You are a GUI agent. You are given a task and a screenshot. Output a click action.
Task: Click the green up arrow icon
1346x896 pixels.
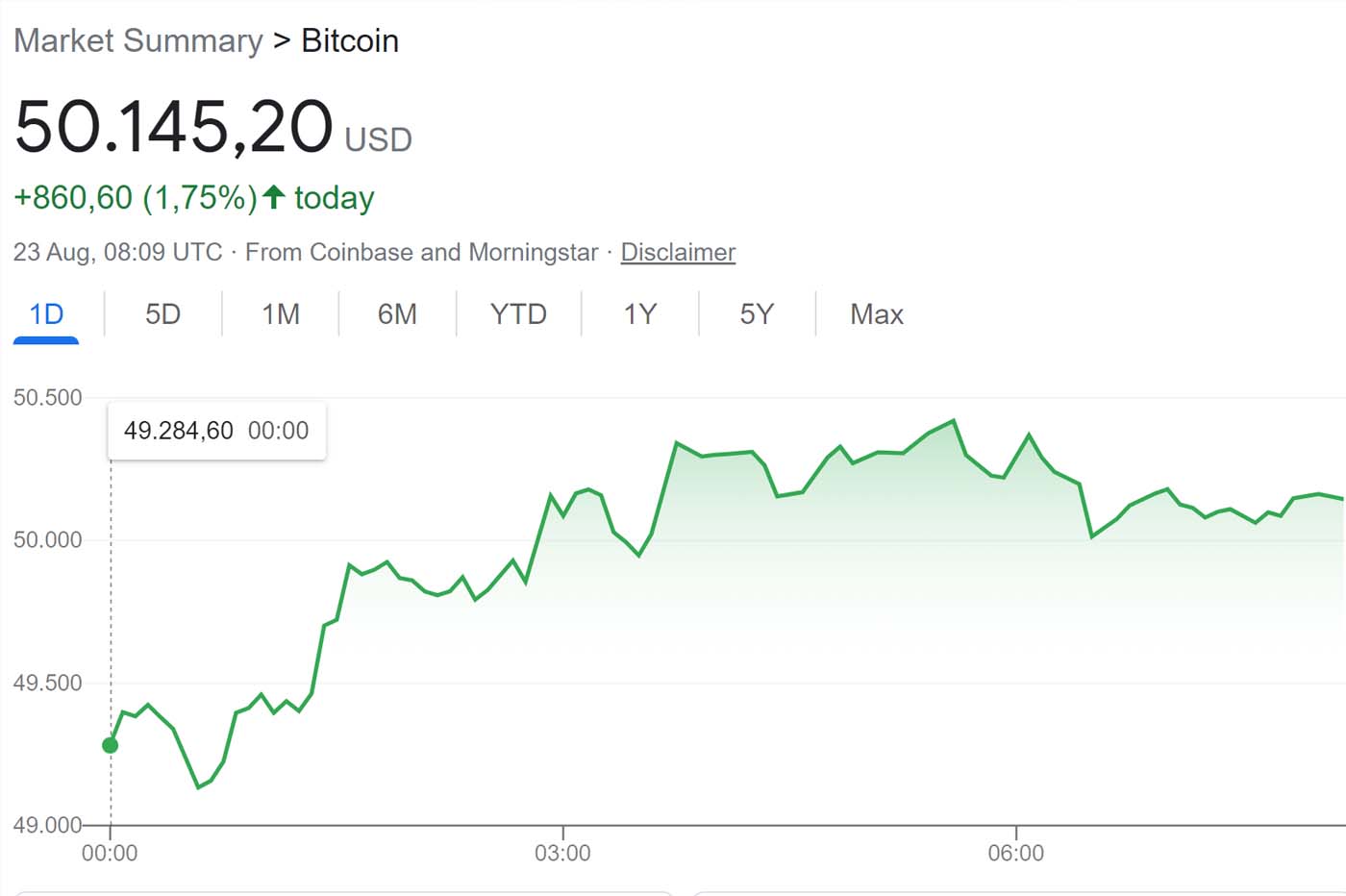click(274, 197)
